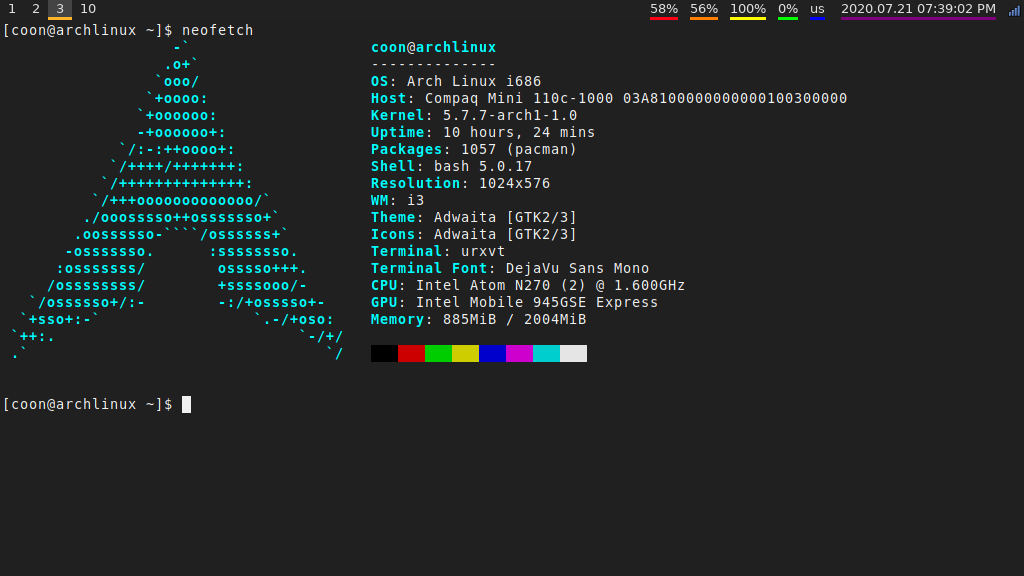Click the WM: i3 line
The width and height of the screenshot is (1024, 576).
[398, 200]
